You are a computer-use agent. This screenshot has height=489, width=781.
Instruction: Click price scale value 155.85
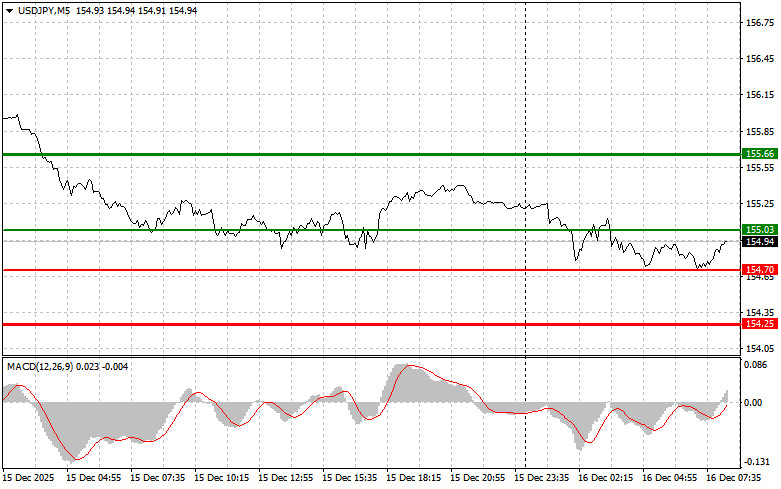click(x=760, y=132)
